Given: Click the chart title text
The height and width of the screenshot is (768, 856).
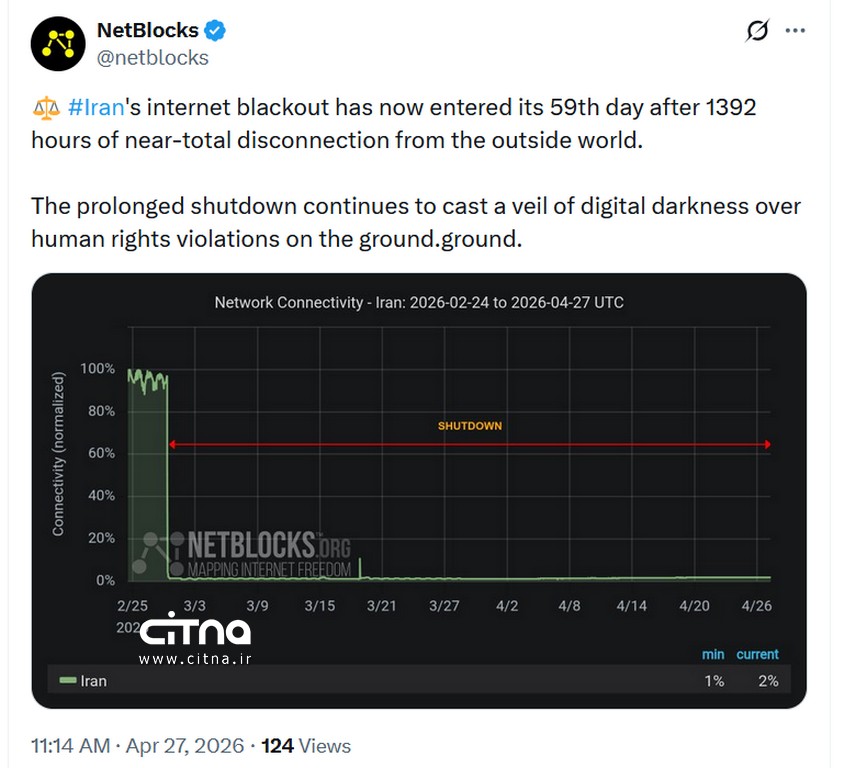Looking at the screenshot, I should click(x=419, y=302).
